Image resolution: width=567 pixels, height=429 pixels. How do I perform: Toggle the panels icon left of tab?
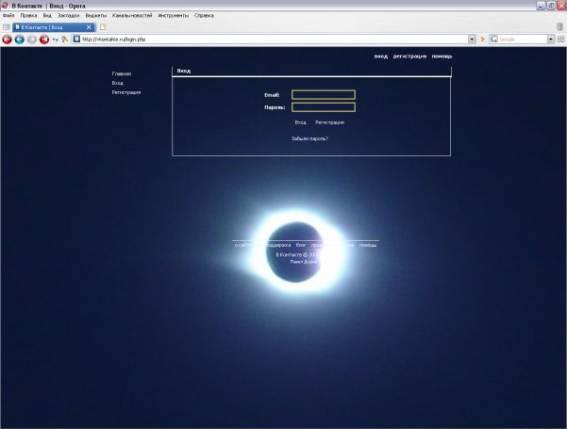coord(6,27)
